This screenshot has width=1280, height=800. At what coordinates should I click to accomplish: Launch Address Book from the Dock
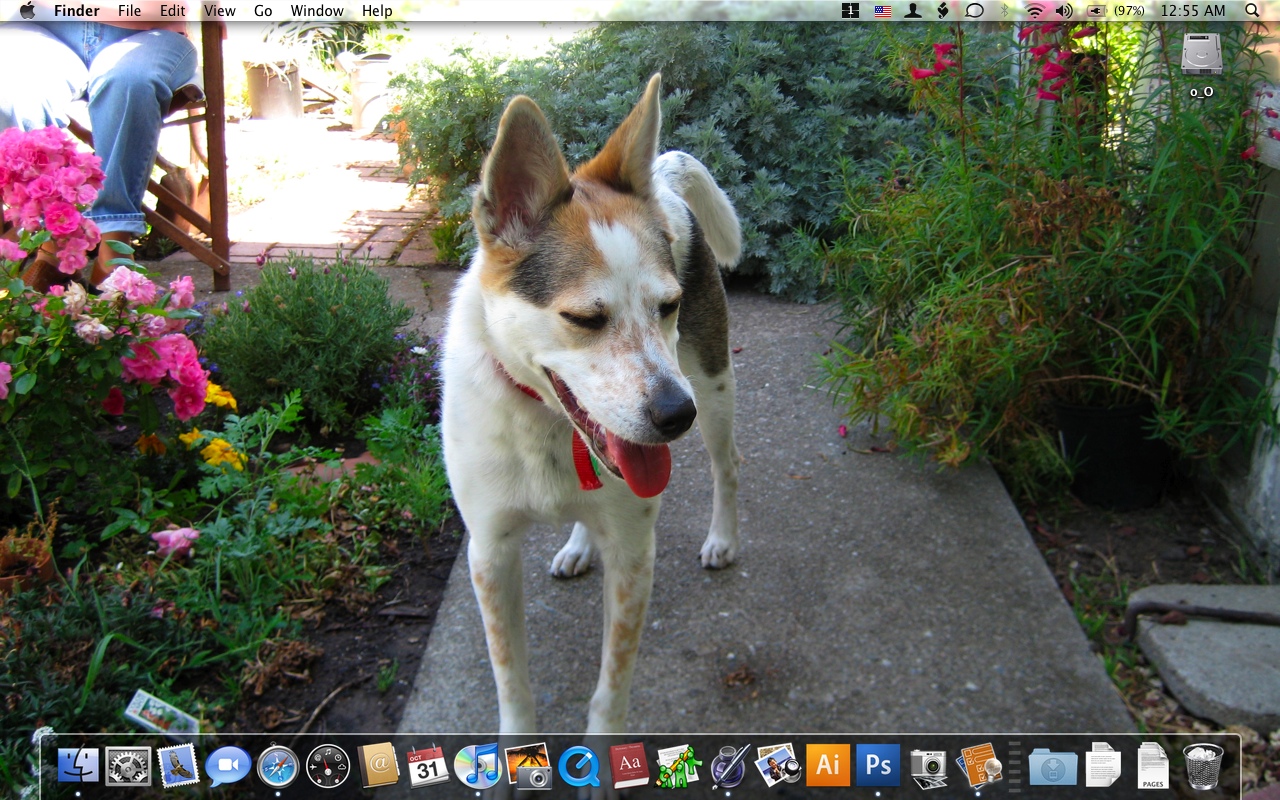tap(378, 766)
